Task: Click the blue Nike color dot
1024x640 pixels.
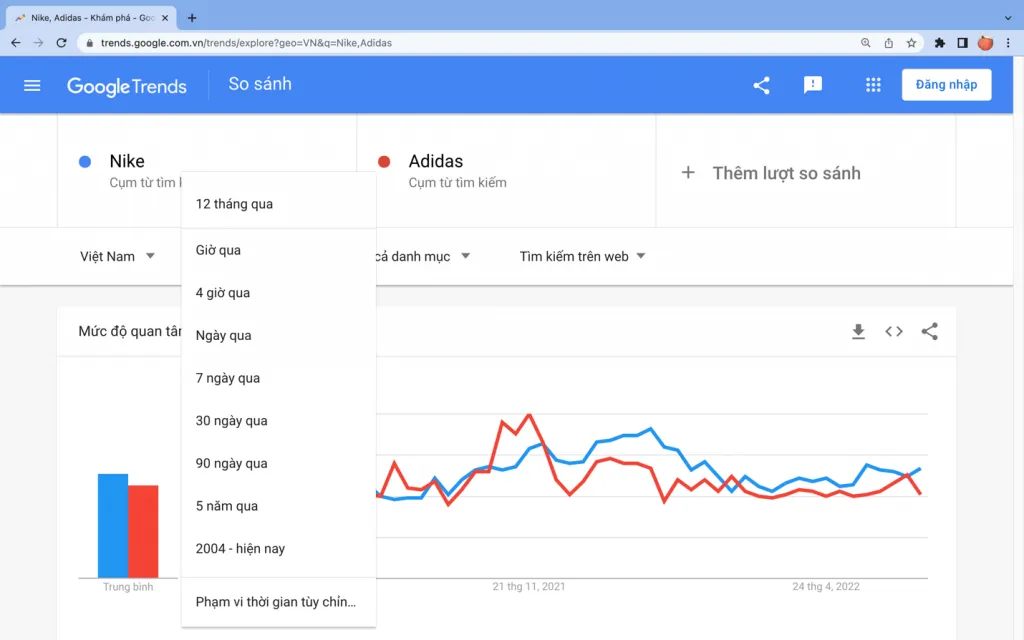Action: (x=85, y=161)
